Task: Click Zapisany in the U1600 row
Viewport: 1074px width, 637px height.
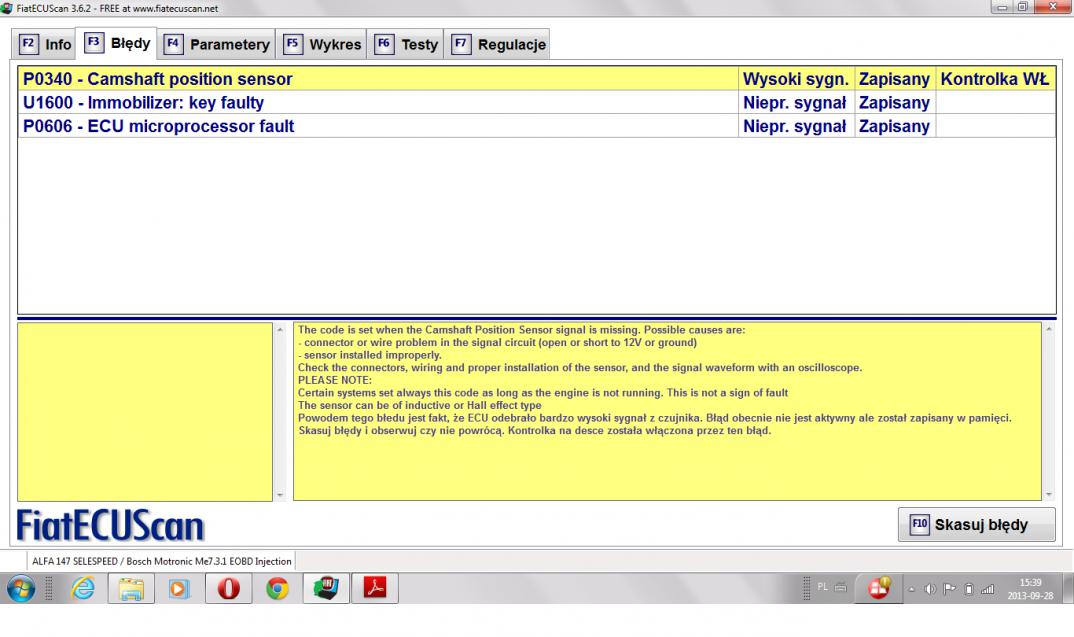Action: (x=894, y=103)
